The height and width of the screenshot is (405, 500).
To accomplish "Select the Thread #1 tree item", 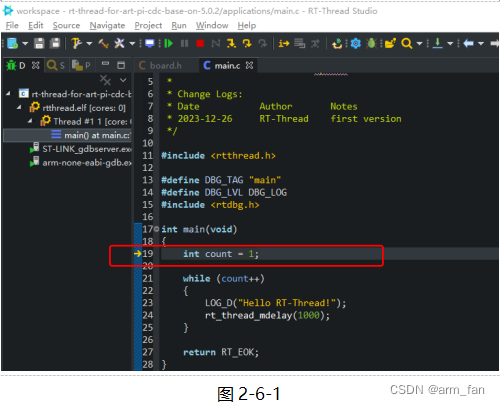I will coord(85,121).
